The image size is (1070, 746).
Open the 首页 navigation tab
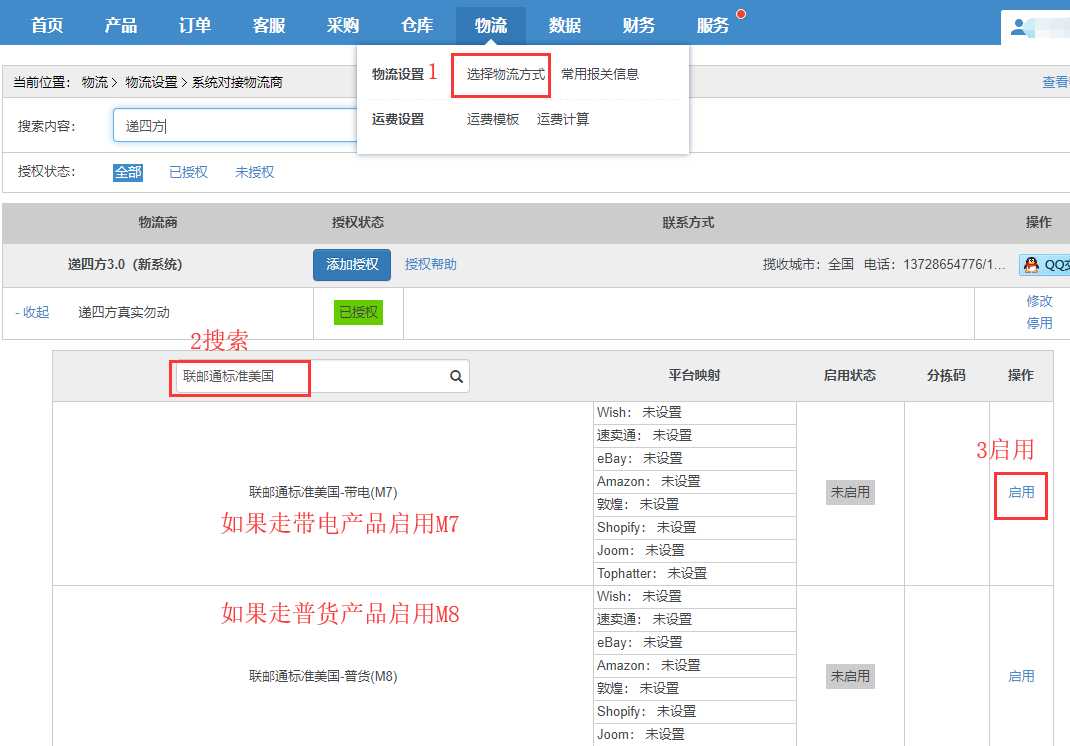pos(47,25)
